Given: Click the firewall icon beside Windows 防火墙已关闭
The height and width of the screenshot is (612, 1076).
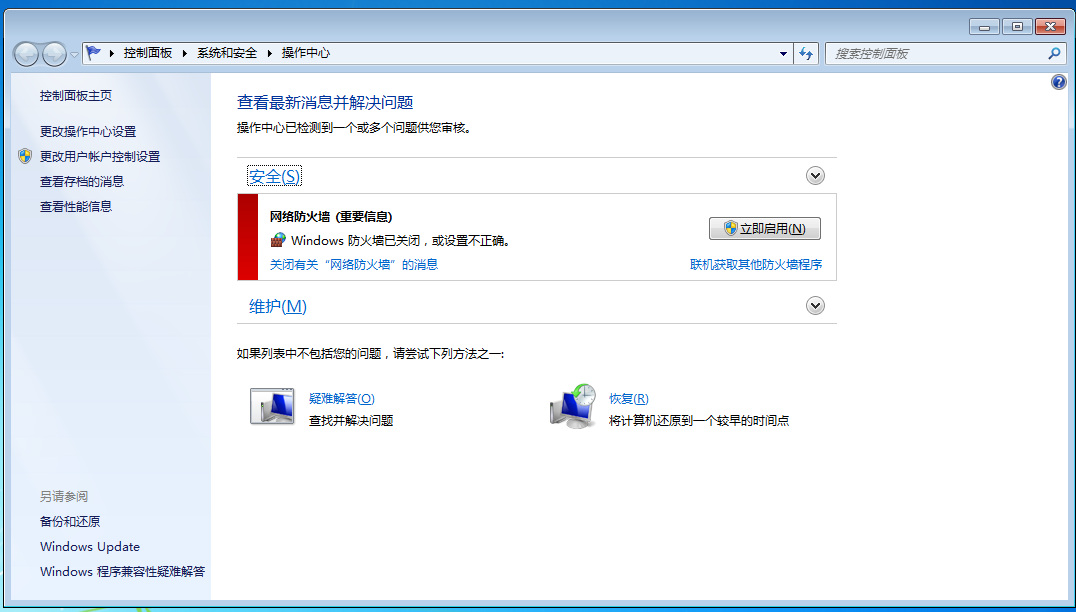Looking at the screenshot, I should [x=278, y=240].
